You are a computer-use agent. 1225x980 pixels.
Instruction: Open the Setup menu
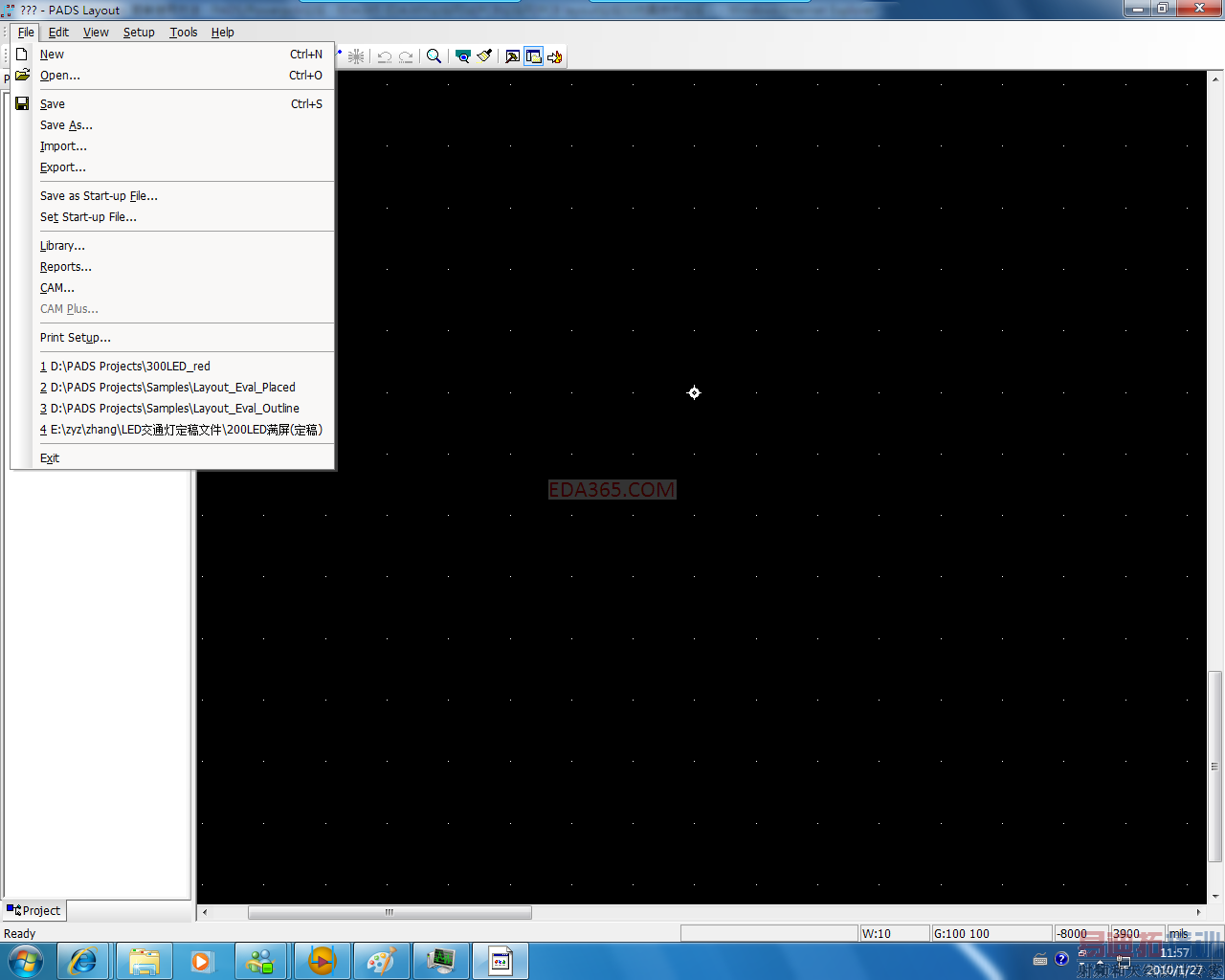139,32
